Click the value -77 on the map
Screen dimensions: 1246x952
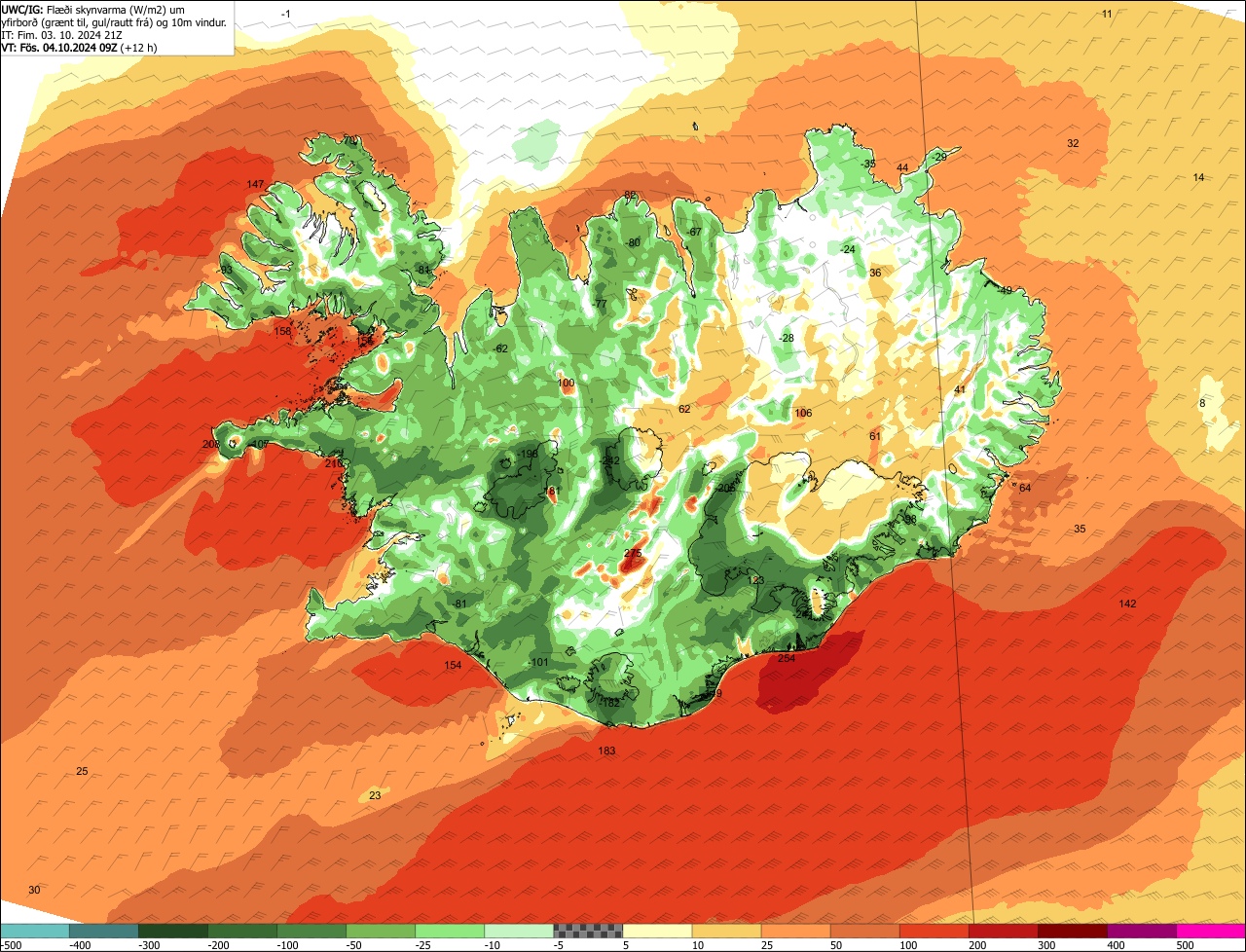(599, 305)
